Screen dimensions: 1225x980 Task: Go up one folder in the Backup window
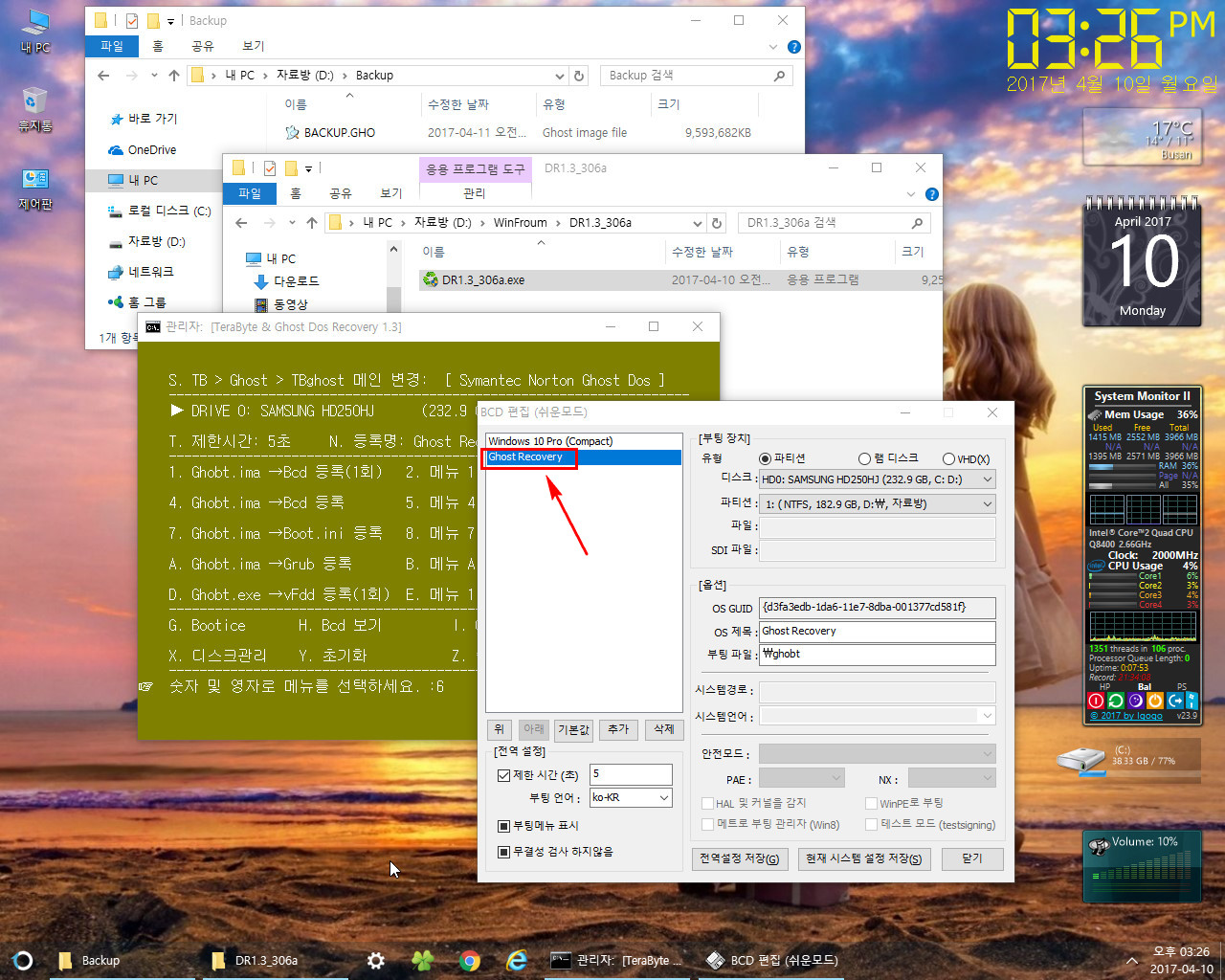(x=173, y=76)
